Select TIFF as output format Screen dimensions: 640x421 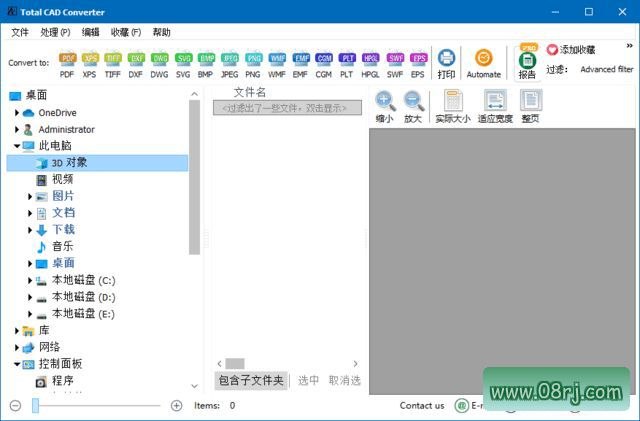pos(113,65)
